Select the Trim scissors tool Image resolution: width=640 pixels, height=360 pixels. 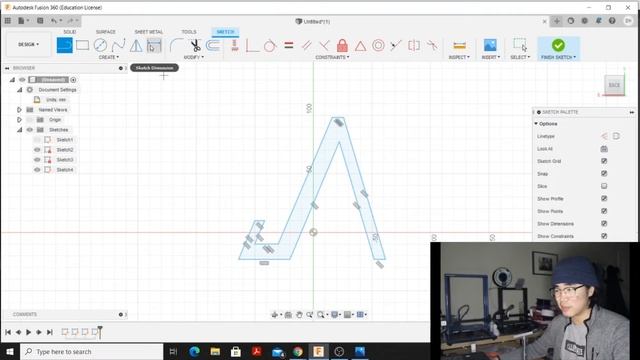pyautogui.click(x=195, y=45)
